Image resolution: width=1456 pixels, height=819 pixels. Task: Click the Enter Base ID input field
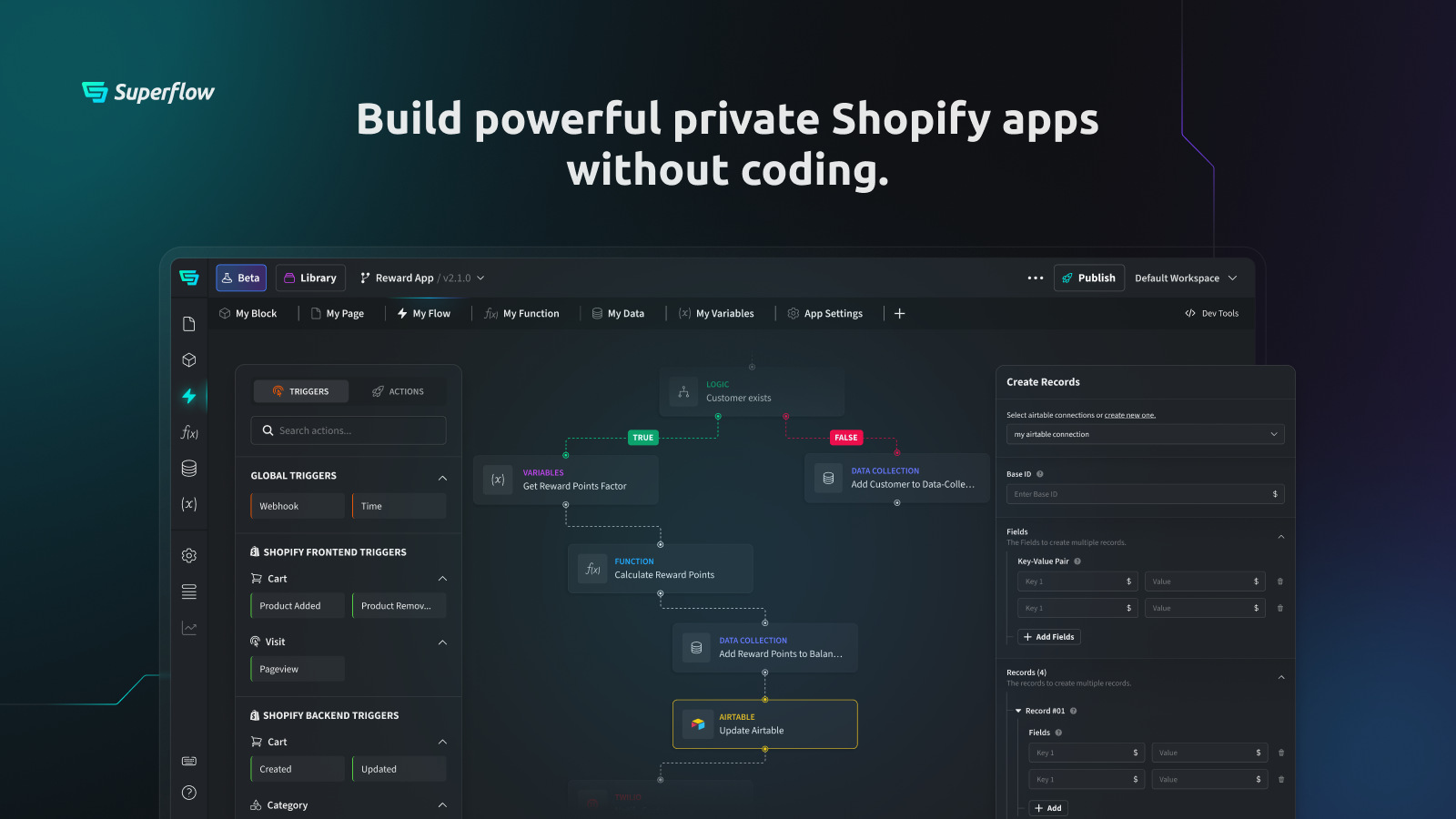click(1146, 494)
